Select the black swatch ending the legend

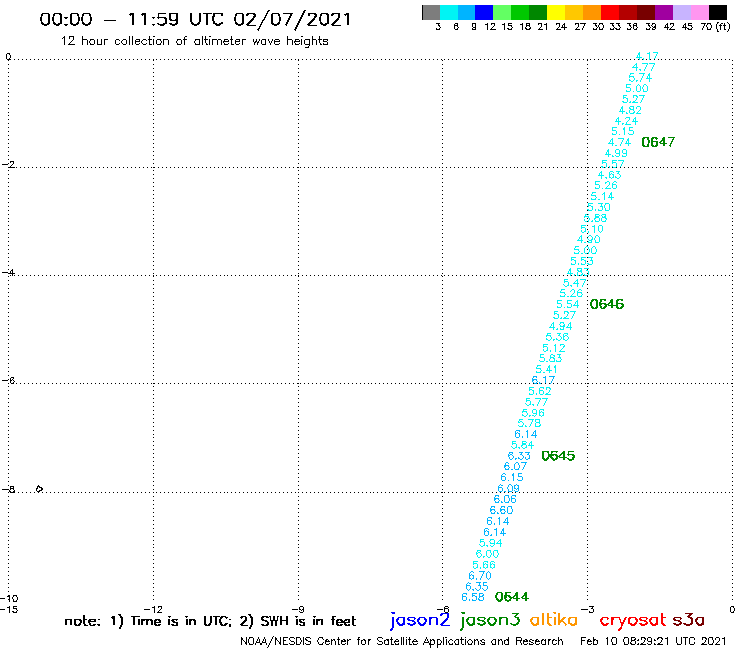pos(717,12)
